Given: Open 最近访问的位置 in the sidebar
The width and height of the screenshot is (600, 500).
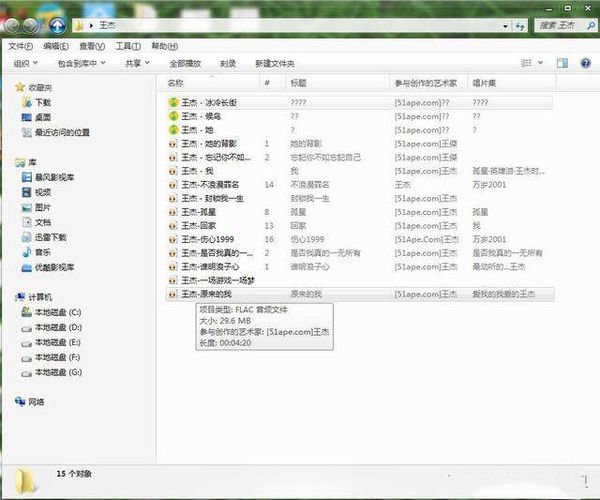Looking at the screenshot, I should coord(56,132).
